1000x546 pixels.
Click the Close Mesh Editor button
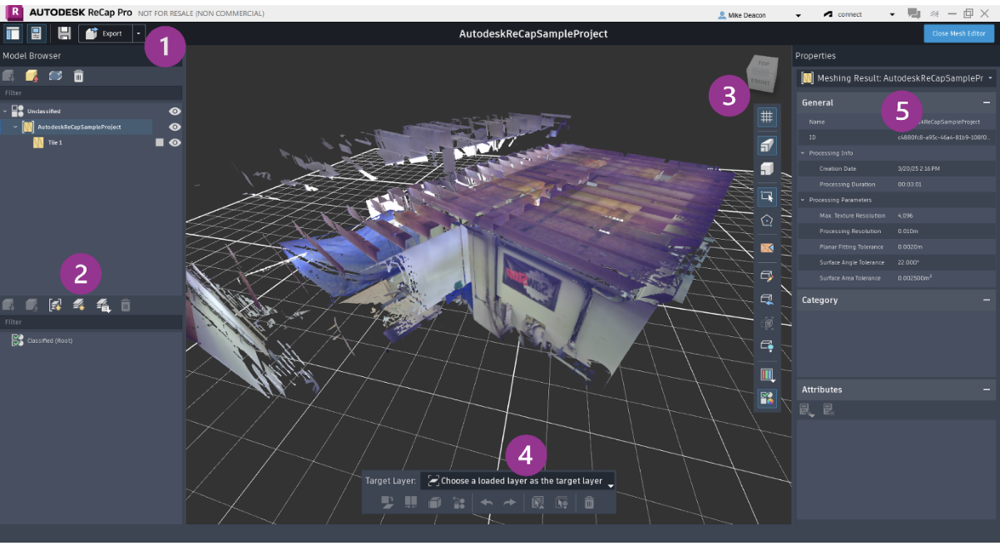[959, 33]
